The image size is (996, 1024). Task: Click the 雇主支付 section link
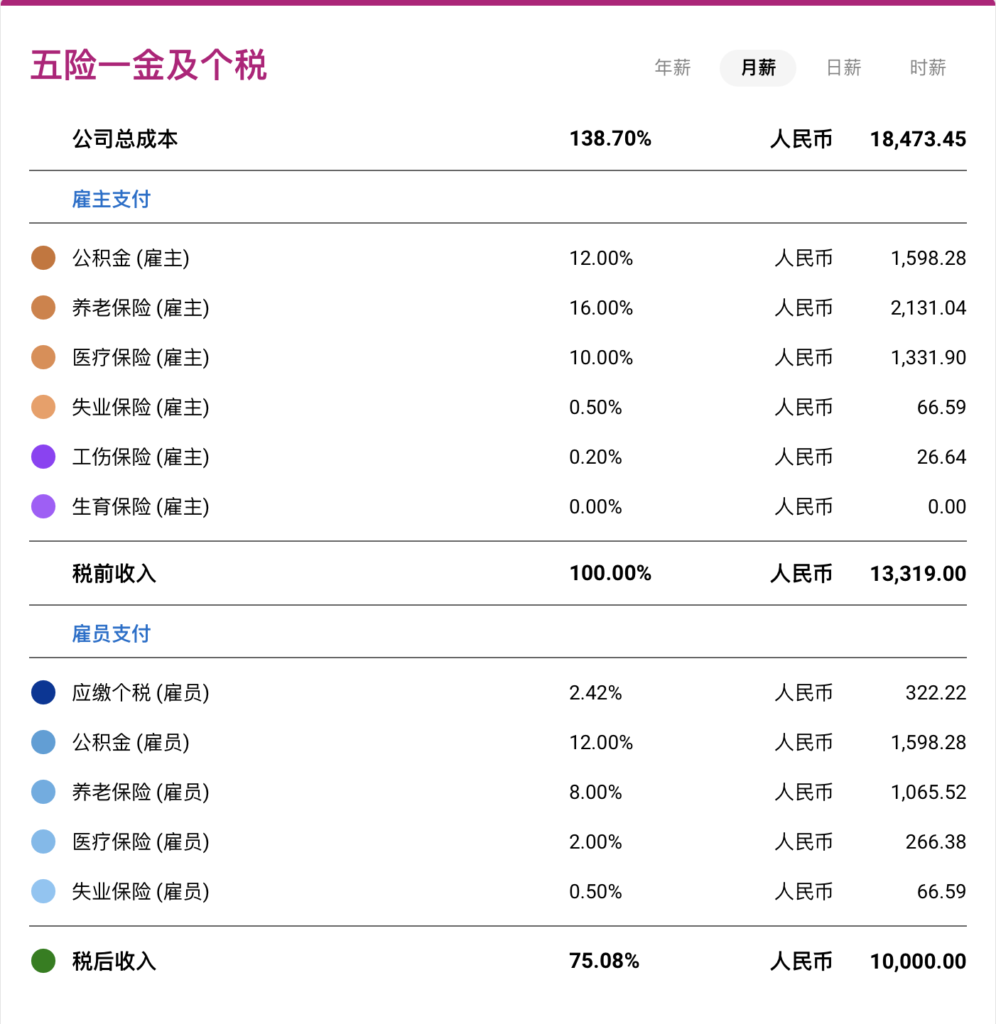[110, 198]
